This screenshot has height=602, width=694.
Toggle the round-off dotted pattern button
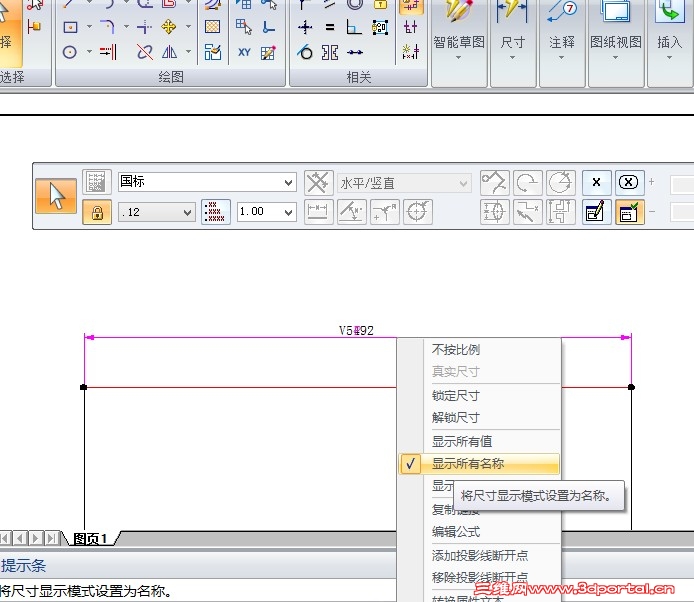point(216,212)
